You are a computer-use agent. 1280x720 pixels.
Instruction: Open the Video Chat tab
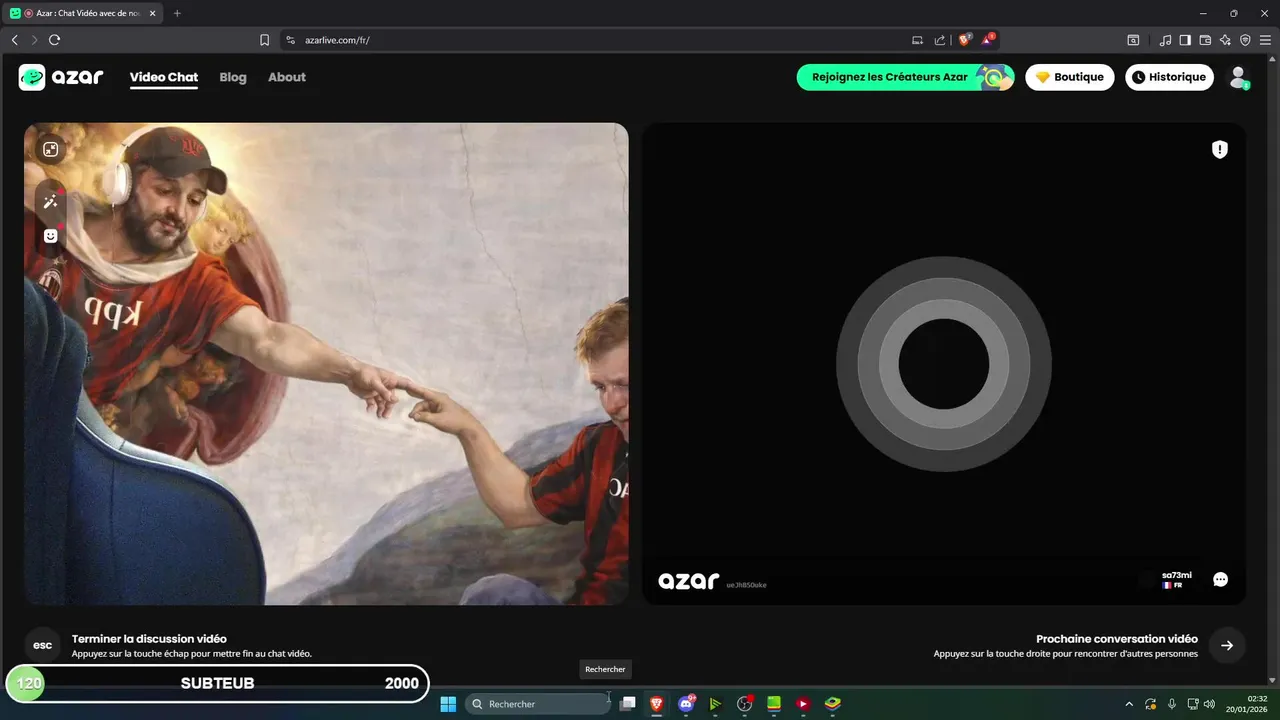[164, 77]
